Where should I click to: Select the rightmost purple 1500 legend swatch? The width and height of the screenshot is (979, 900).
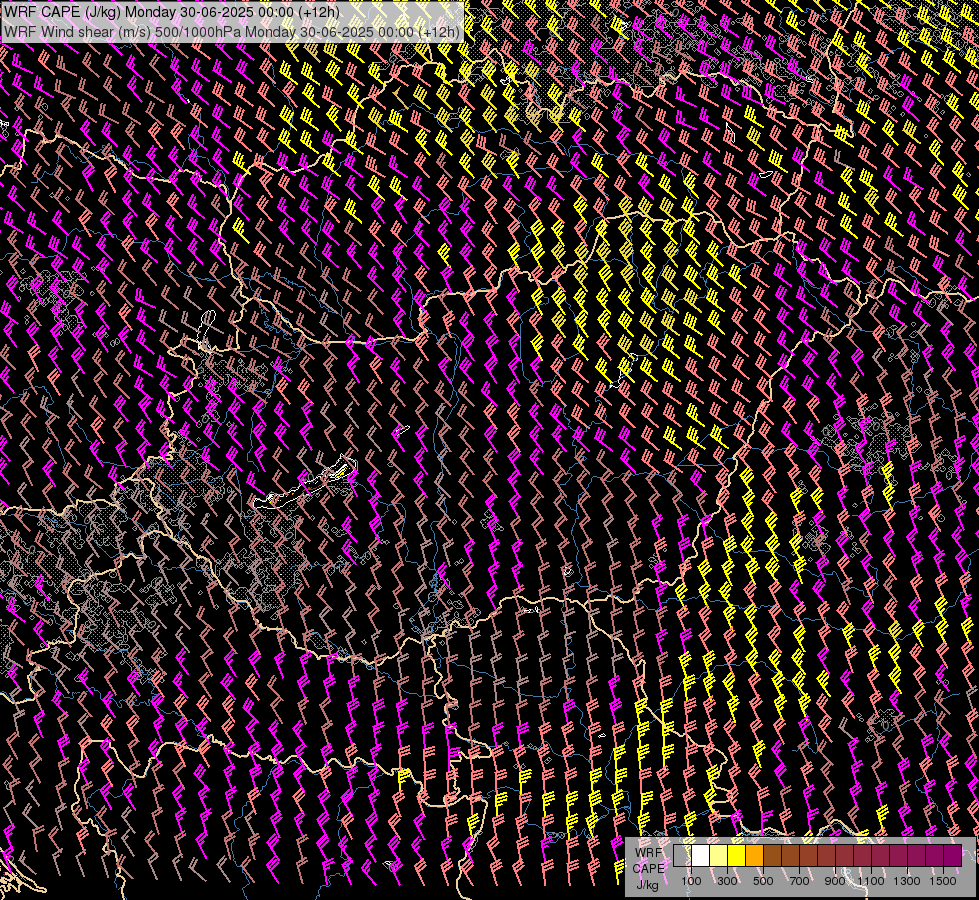pos(953,855)
